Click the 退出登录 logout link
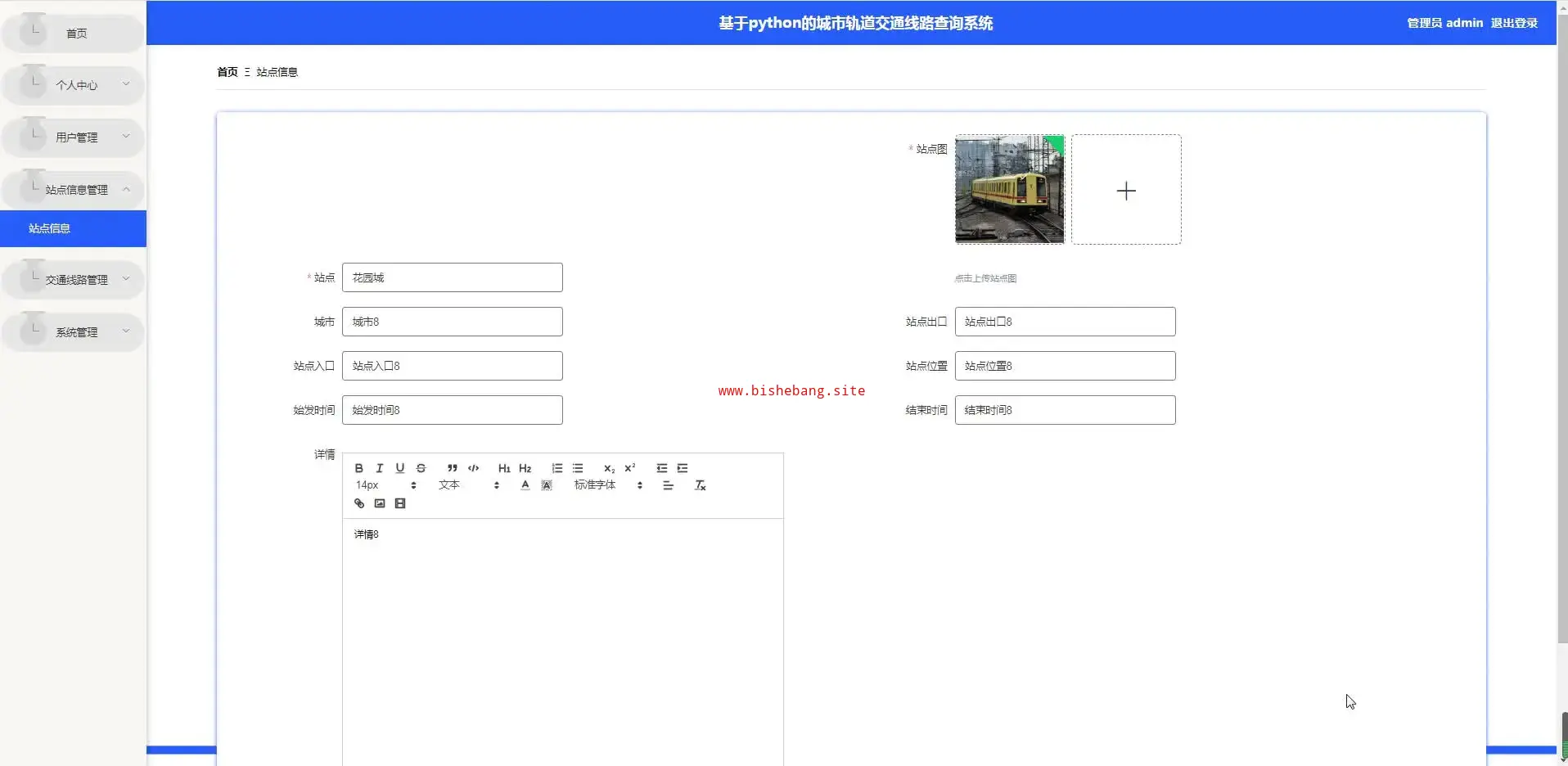Image resolution: width=1568 pixels, height=766 pixels. pyautogui.click(x=1513, y=23)
